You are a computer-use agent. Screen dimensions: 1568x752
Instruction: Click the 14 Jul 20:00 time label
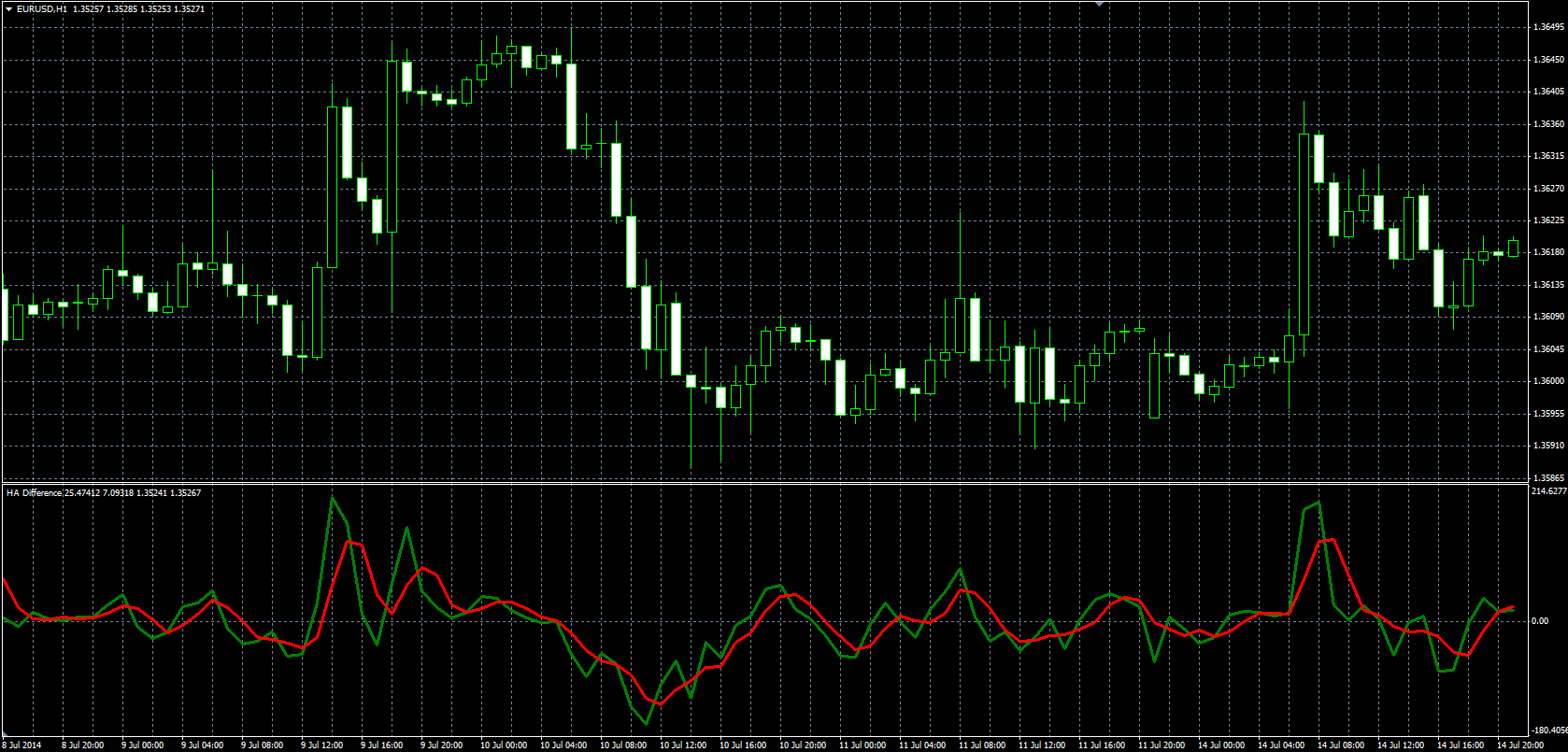(x=1520, y=745)
